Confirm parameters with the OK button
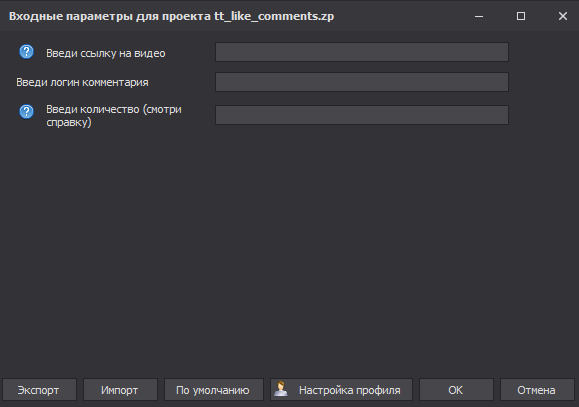The height and width of the screenshot is (407, 579). [x=456, y=390]
